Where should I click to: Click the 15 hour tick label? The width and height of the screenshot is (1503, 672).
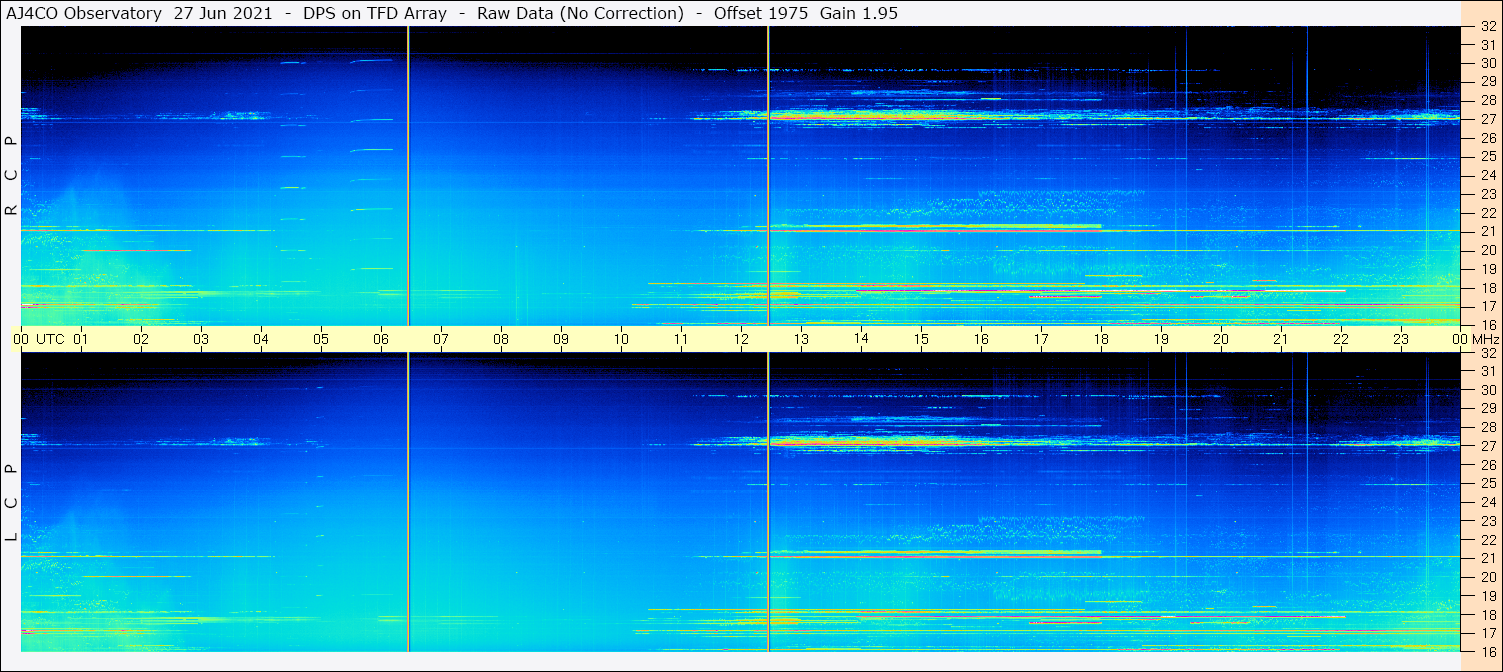[x=921, y=339]
